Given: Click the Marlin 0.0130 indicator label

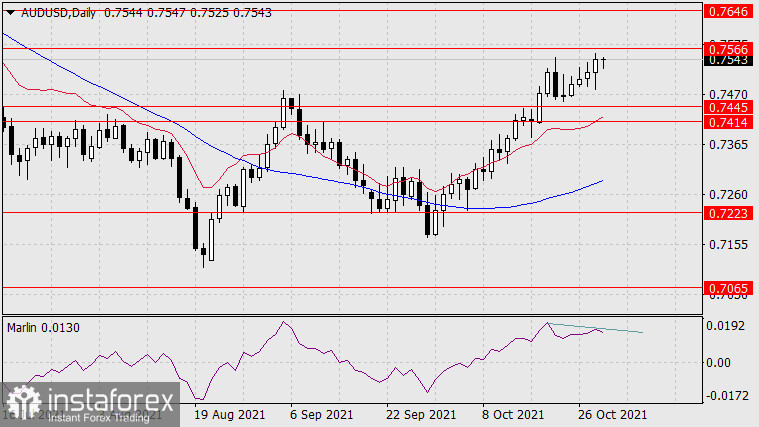Looking at the screenshot, I should 43,327.
